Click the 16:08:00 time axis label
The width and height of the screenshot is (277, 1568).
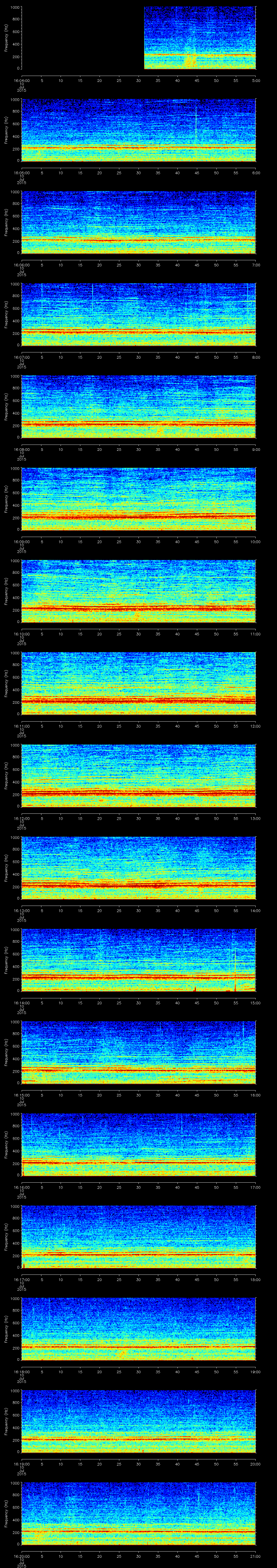click(21, 449)
